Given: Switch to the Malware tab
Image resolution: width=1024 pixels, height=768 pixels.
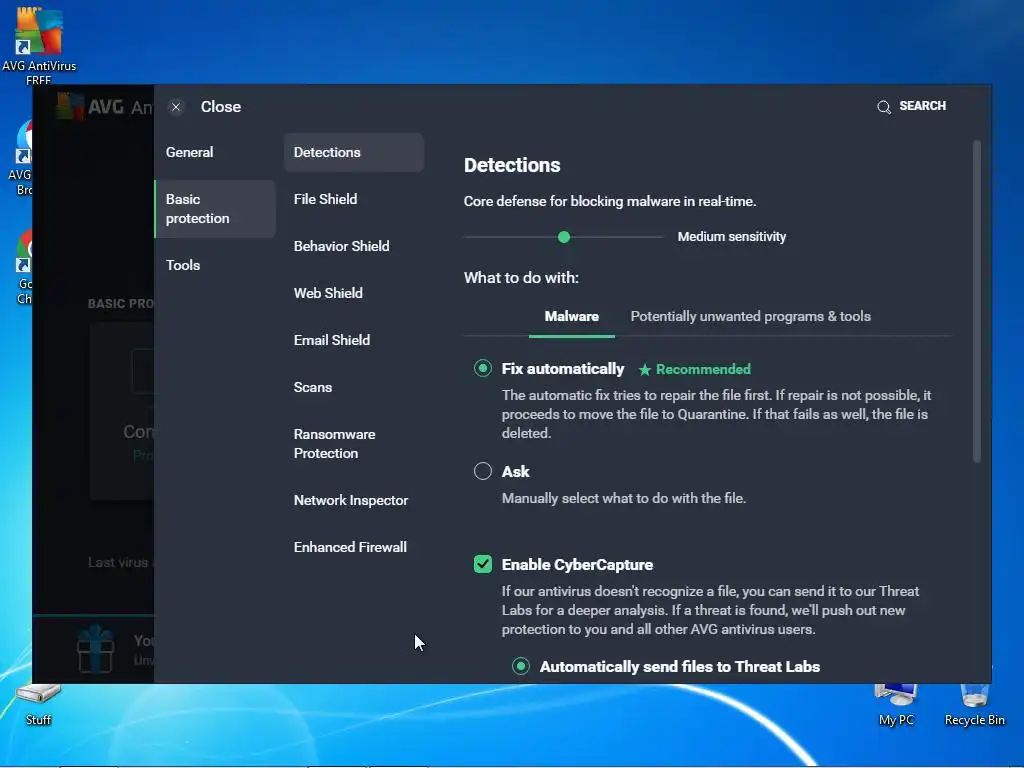Looking at the screenshot, I should [571, 317].
